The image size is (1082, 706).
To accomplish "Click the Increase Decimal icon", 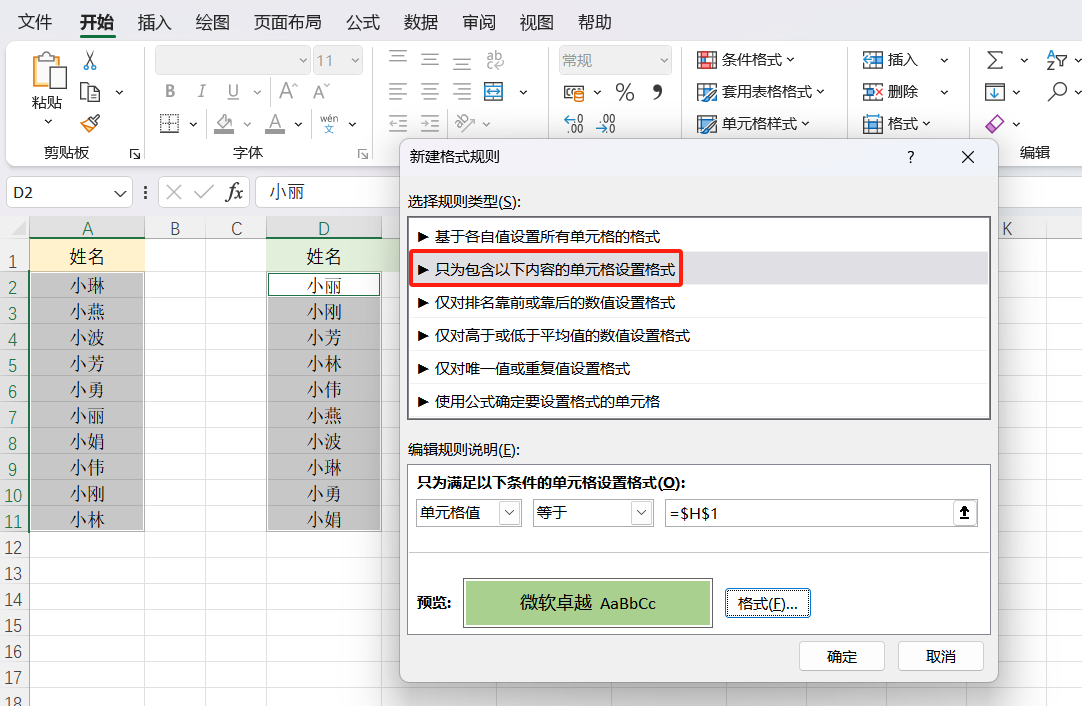I will (575, 125).
